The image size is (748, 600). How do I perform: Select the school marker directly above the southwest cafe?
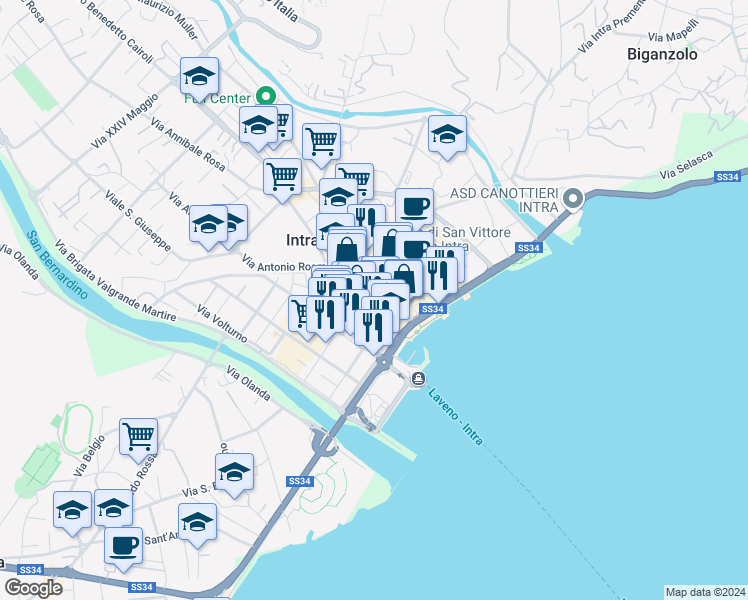[x=114, y=508]
